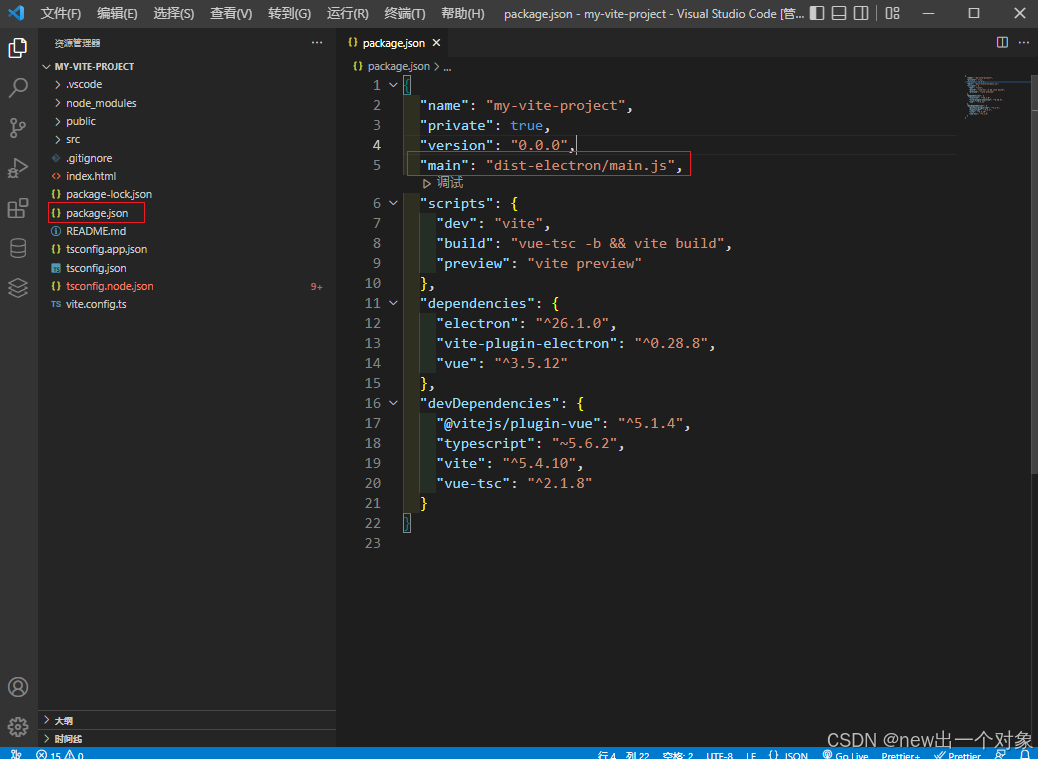Image resolution: width=1038 pixels, height=759 pixels.
Task: Fold the devDependencies block at line 16
Action: pyautogui.click(x=393, y=403)
